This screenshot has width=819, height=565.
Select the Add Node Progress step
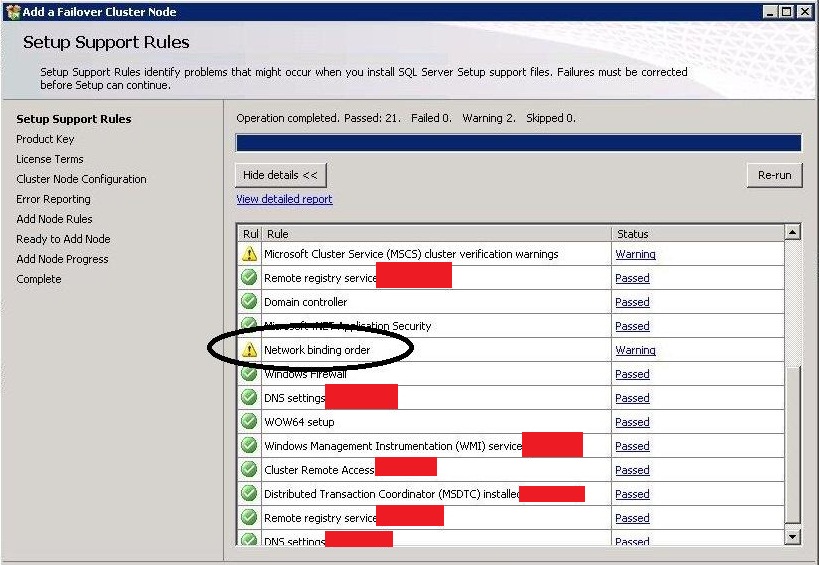point(62,258)
